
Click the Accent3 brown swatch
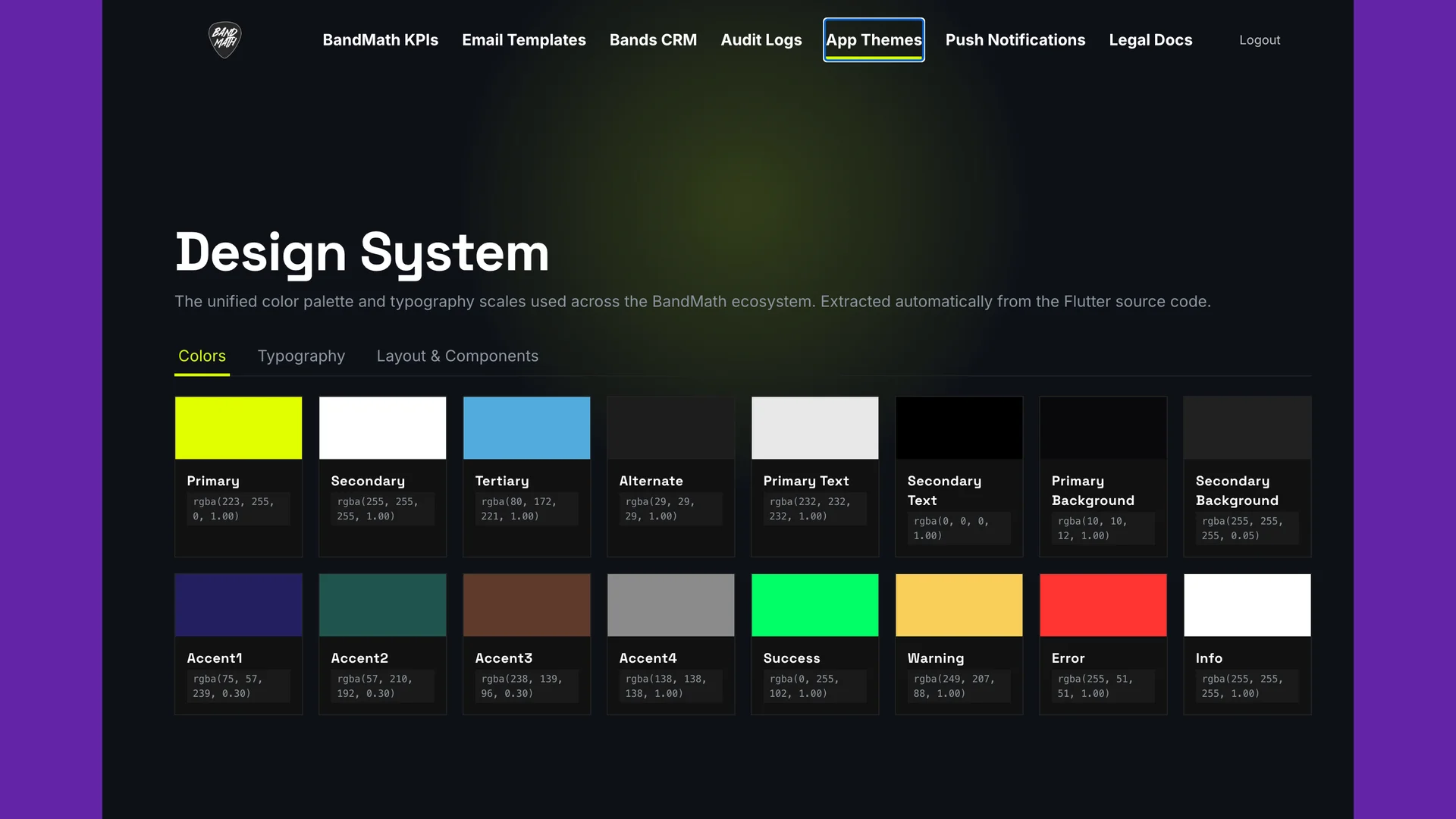point(526,605)
